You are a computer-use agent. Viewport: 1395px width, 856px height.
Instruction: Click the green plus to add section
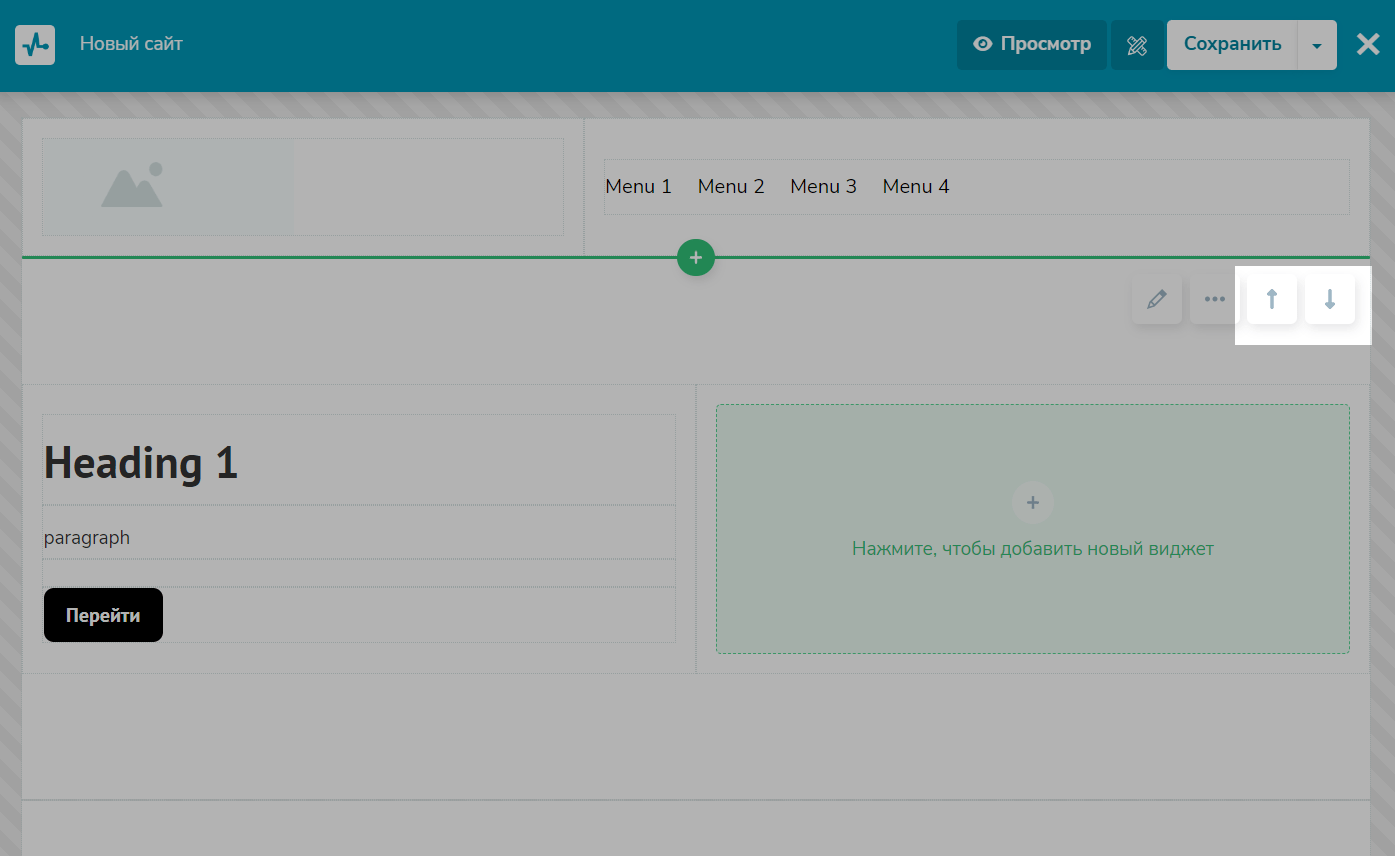[696, 258]
